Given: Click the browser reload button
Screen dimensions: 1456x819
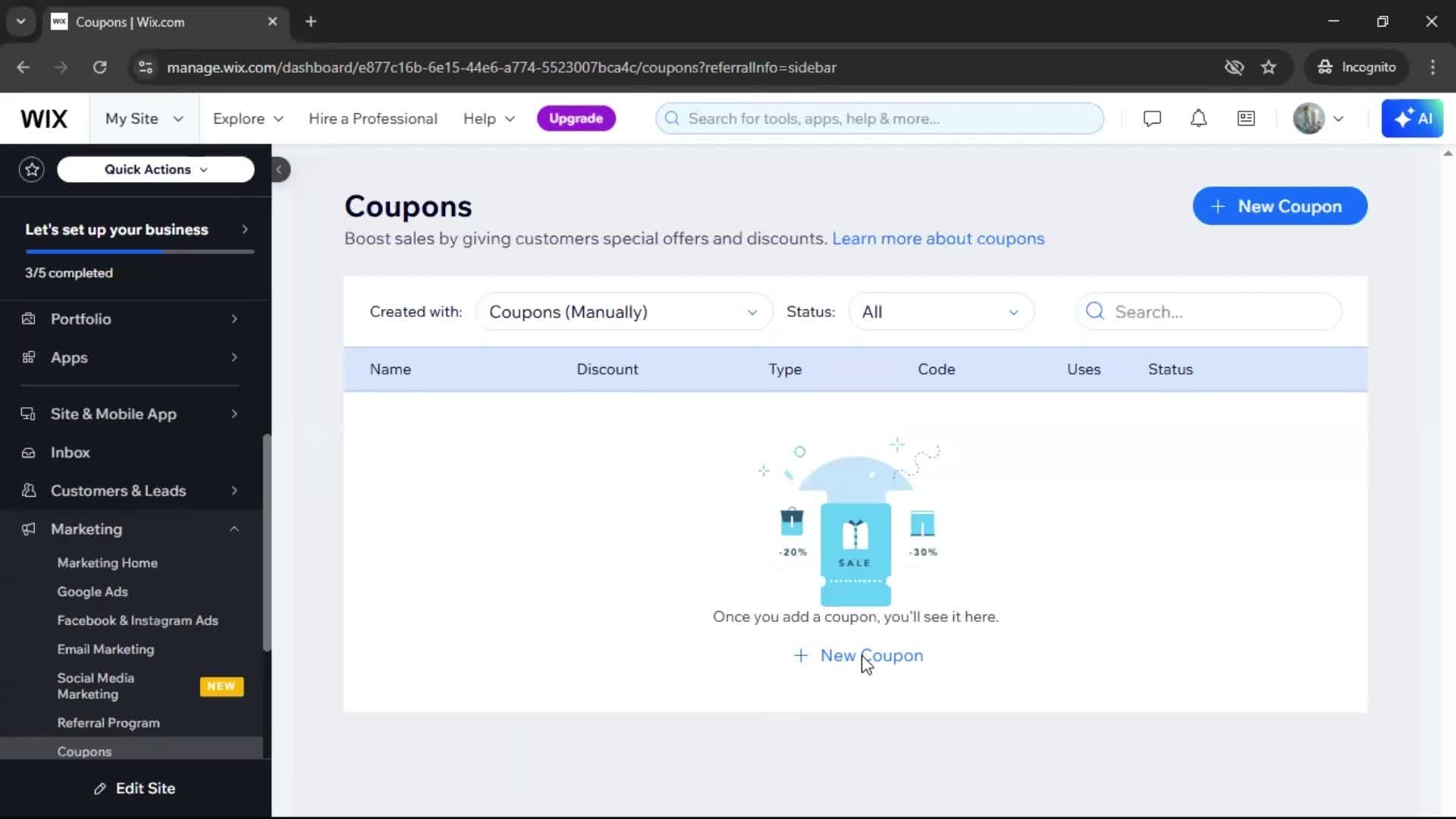Looking at the screenshot, I should coord(99,67).
